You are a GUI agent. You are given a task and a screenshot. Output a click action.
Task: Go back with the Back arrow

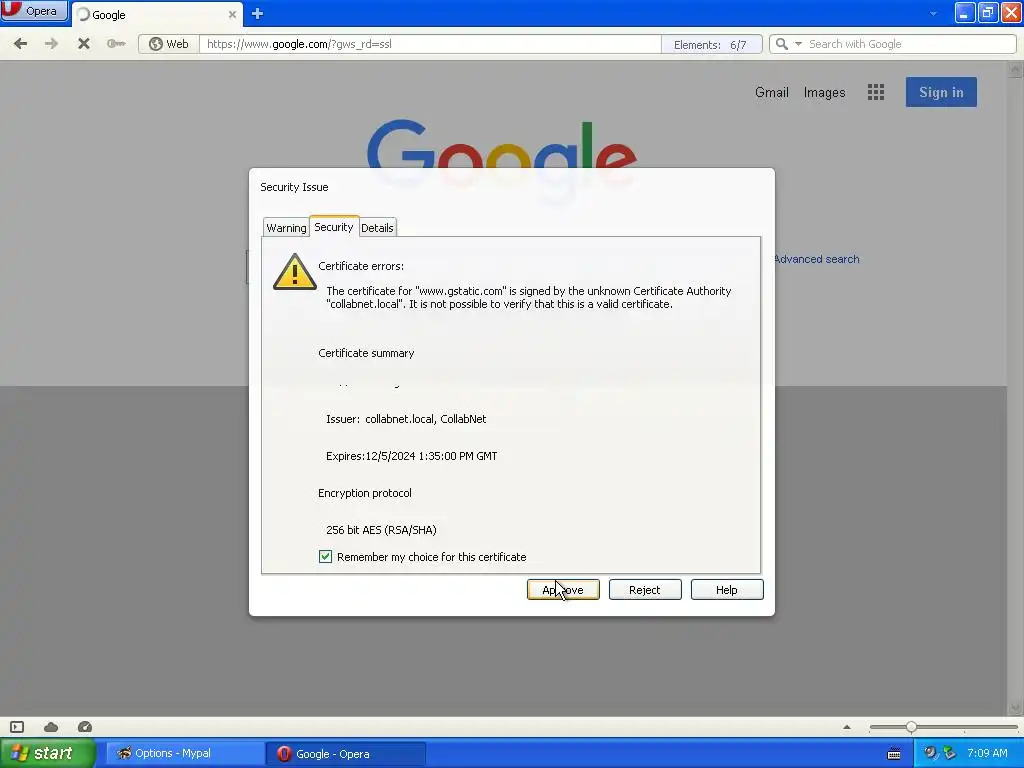pyautogui.click(x=20, y=44)
